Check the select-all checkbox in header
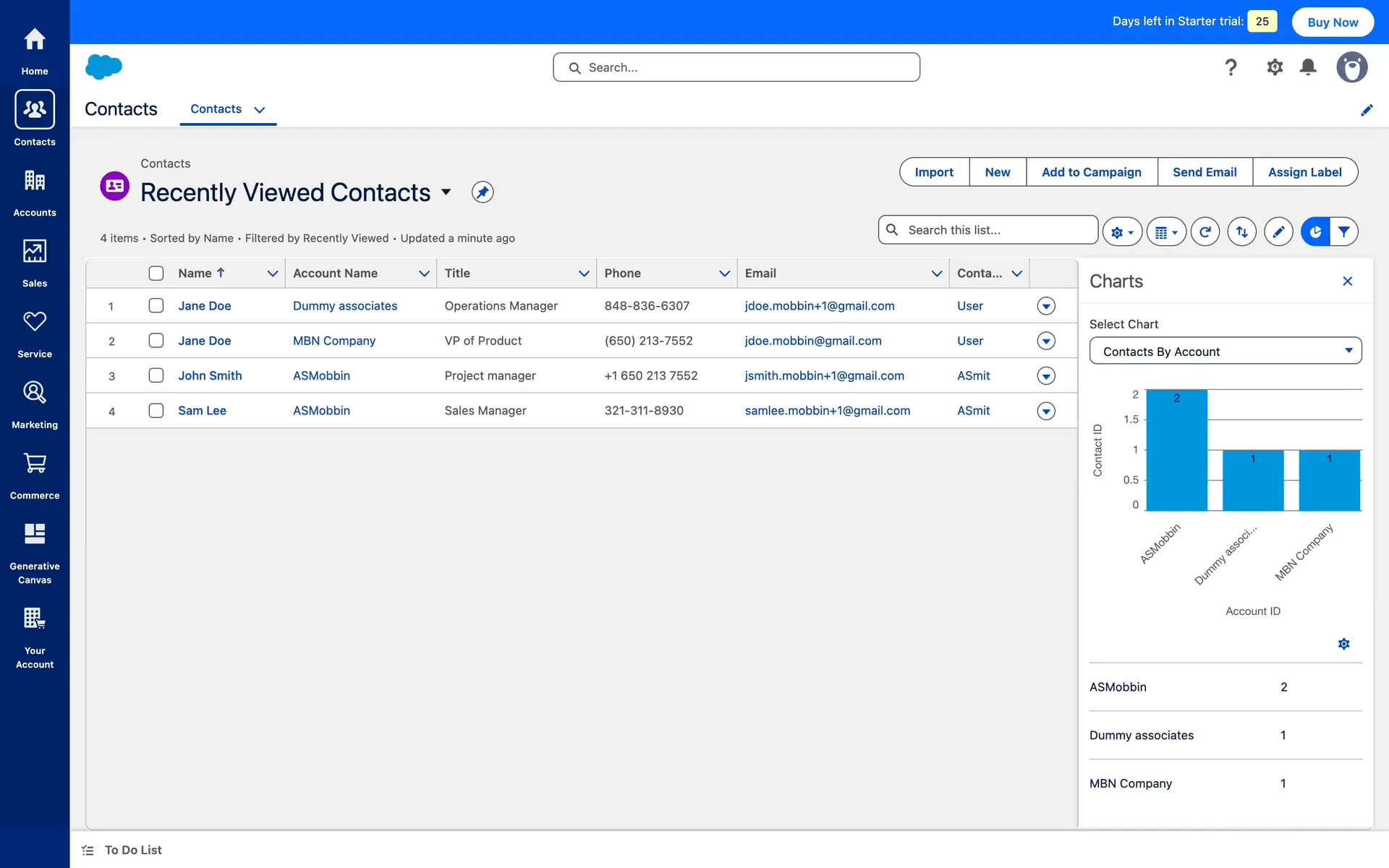Screen dimensions: 1389x868 [156, 273]
